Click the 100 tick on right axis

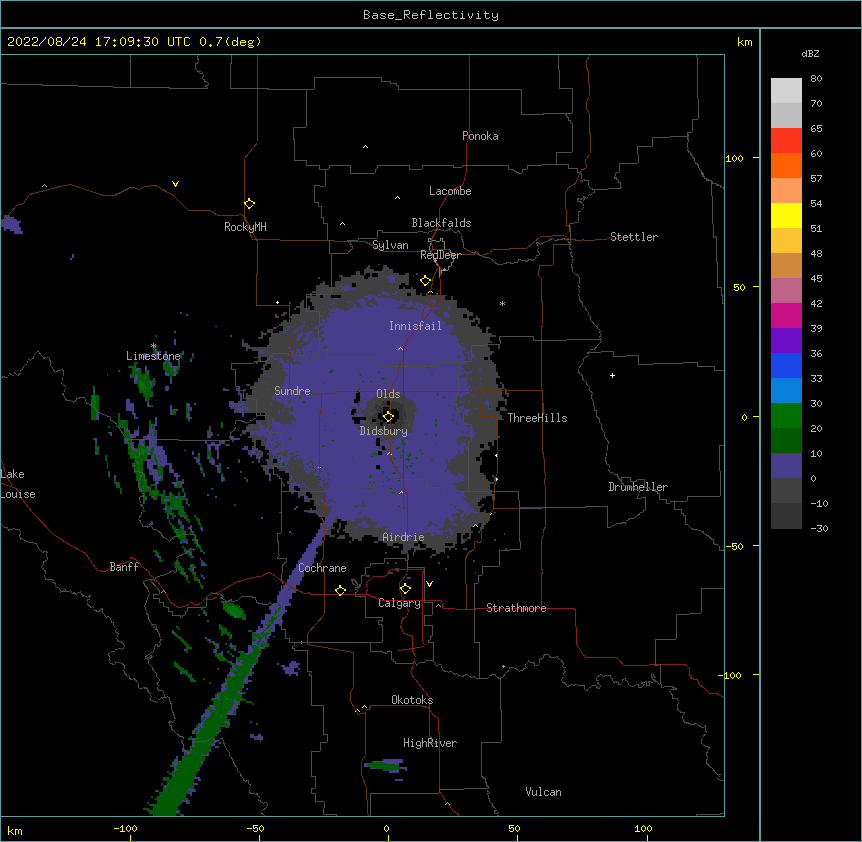coord(734,158)
